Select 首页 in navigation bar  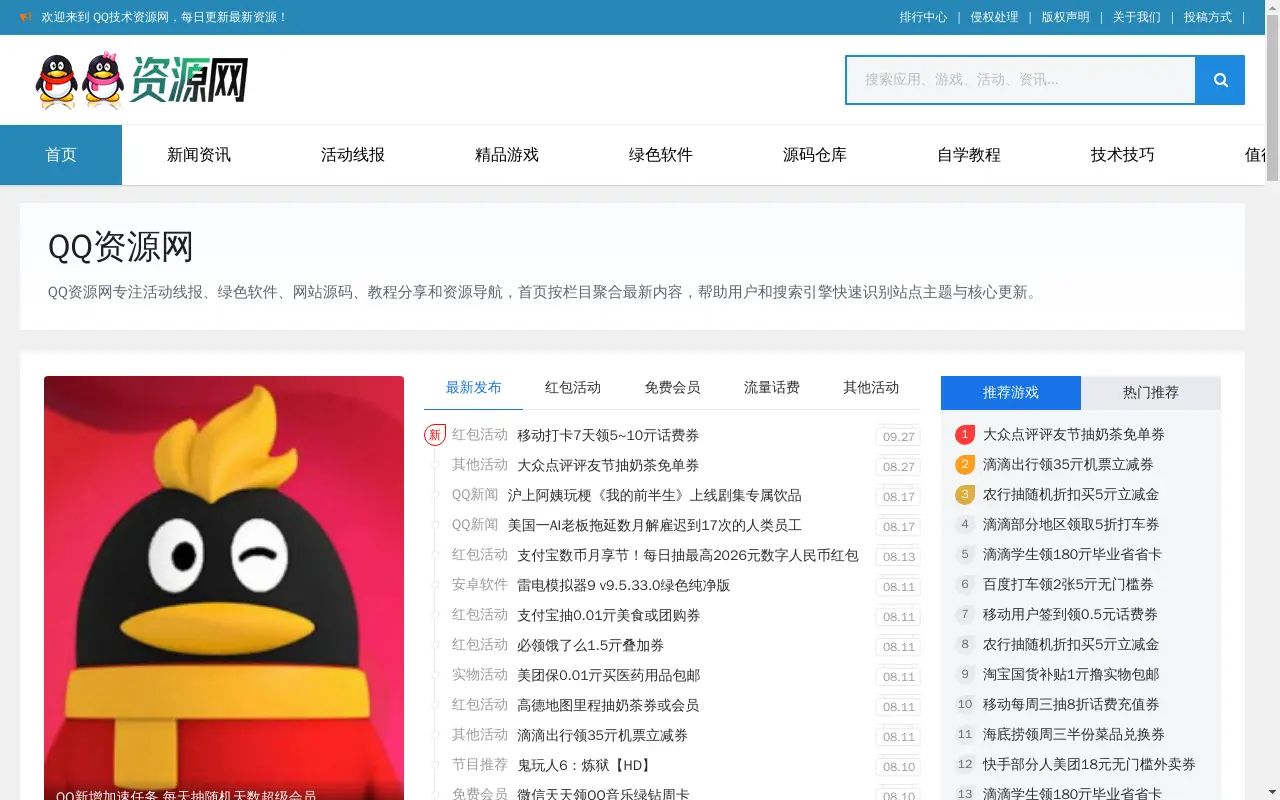[61, 155]
